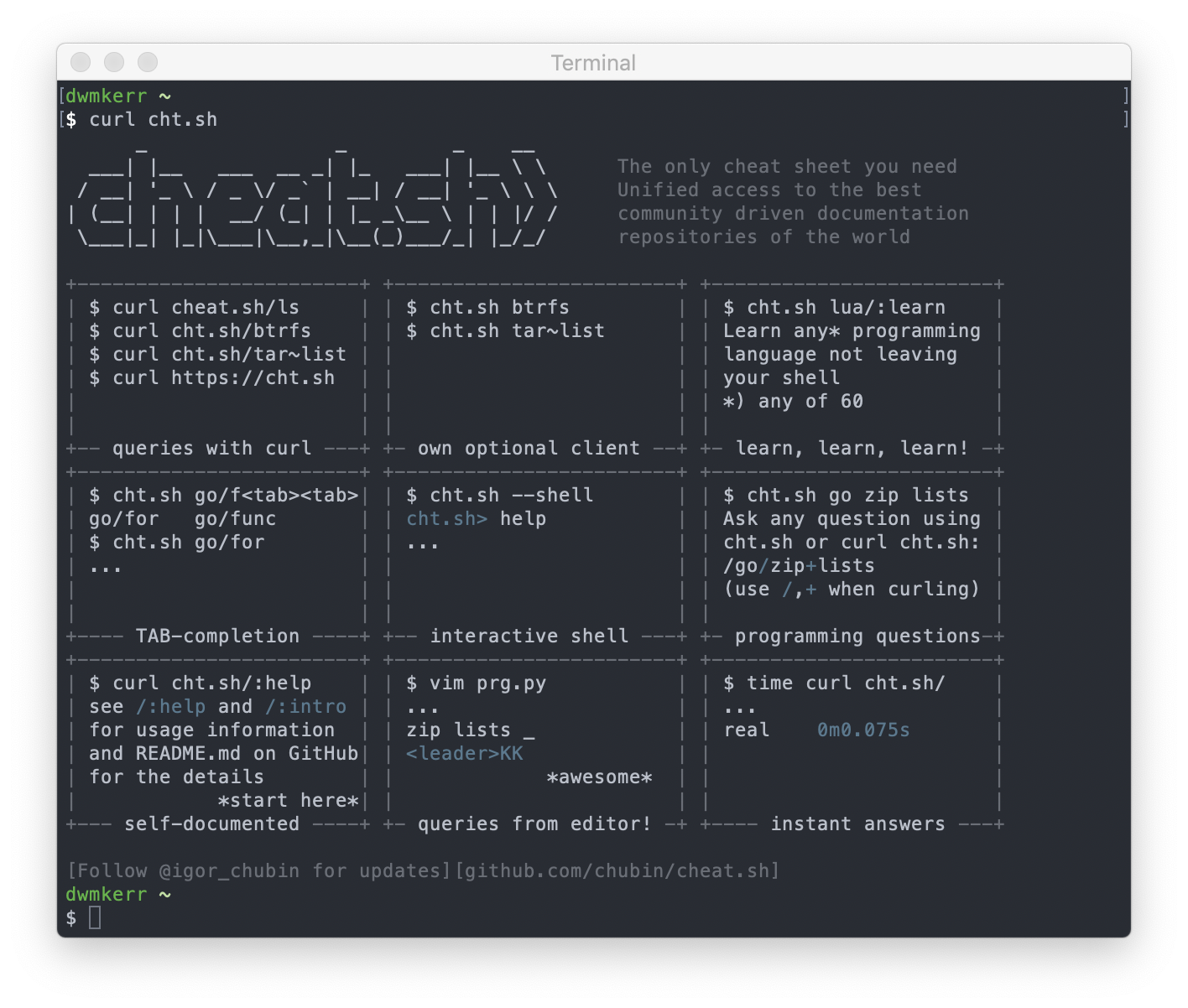Click the "see /:help and /:intro" line

tap(218, 706)
